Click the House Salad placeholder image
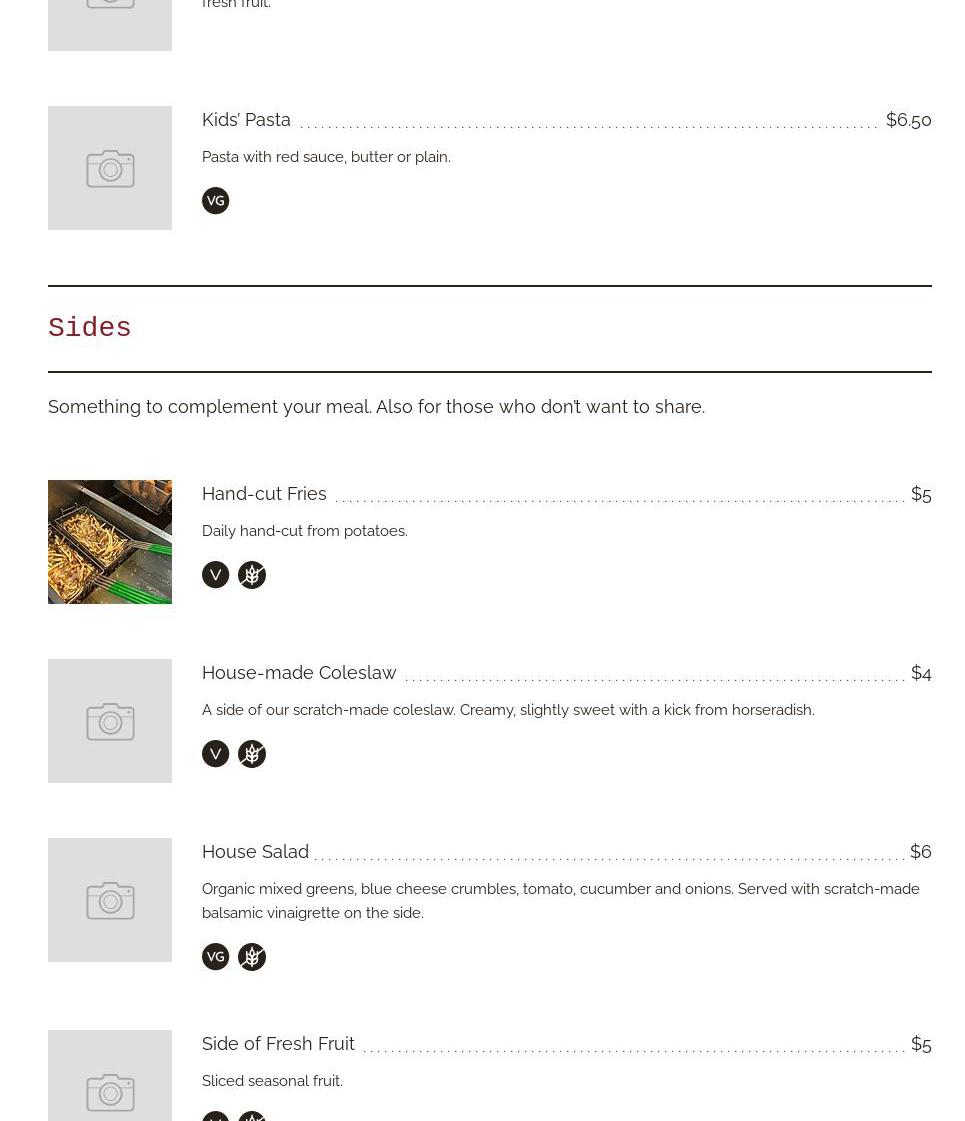Screen dimensions: 965x1121 point(110,900)
